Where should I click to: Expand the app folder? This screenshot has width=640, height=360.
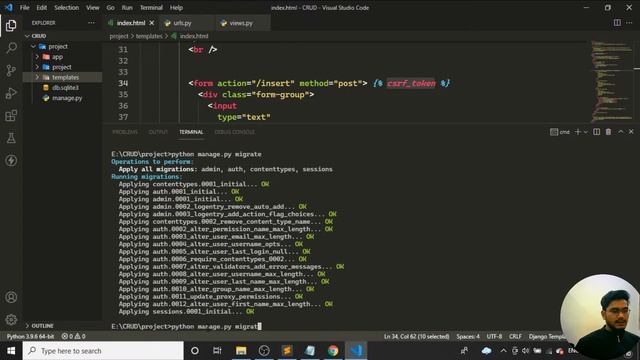click(62, 57)
